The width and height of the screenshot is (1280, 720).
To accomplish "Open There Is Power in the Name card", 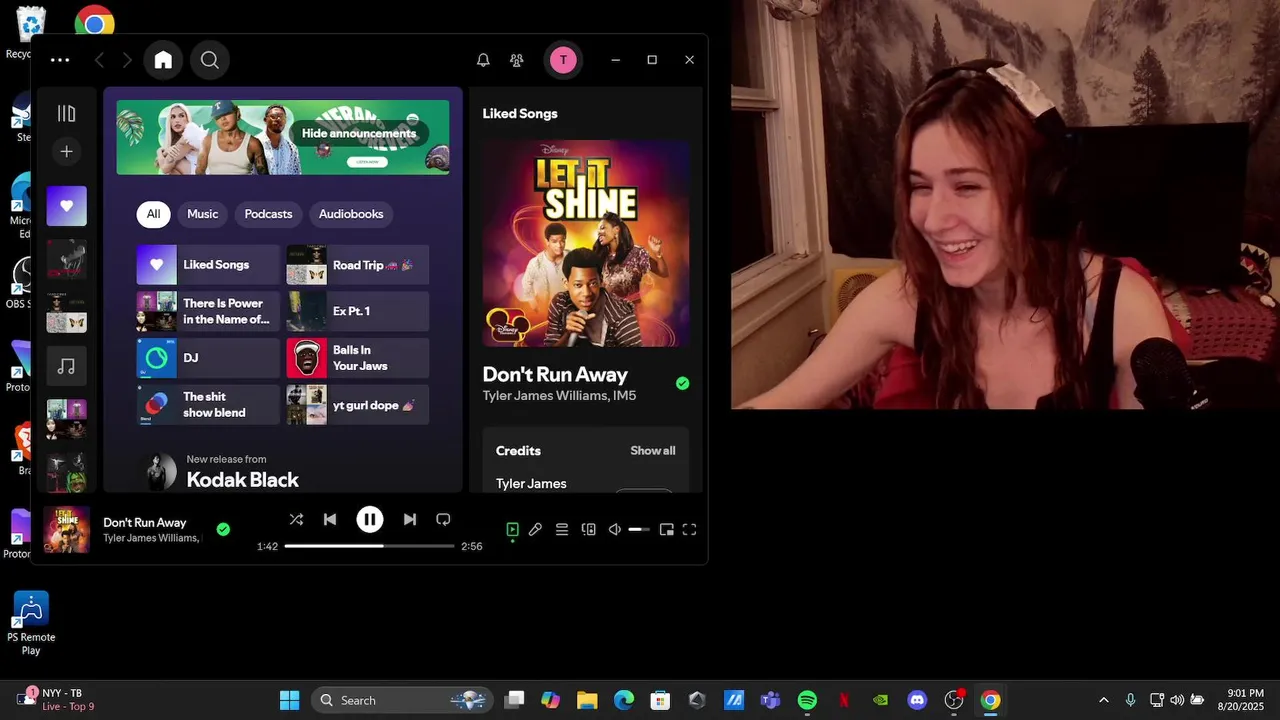I will coord(208,311).
